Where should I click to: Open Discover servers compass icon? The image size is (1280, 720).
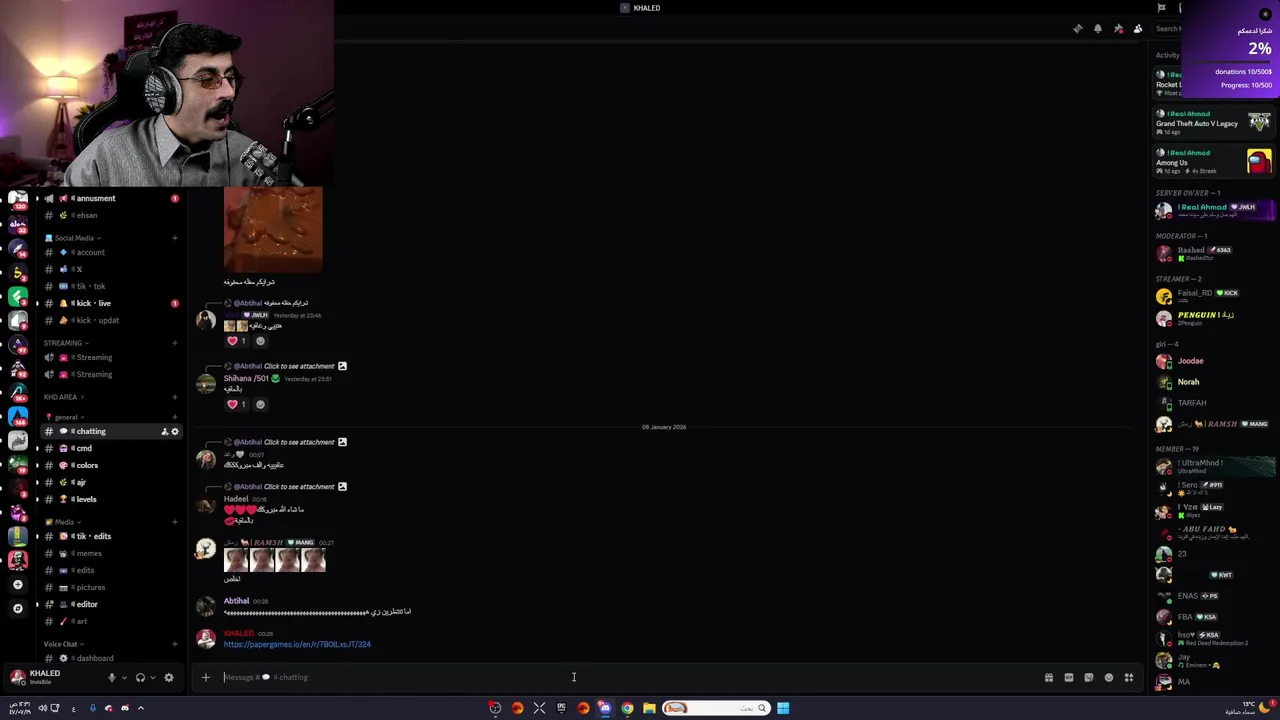pos(17,608)
